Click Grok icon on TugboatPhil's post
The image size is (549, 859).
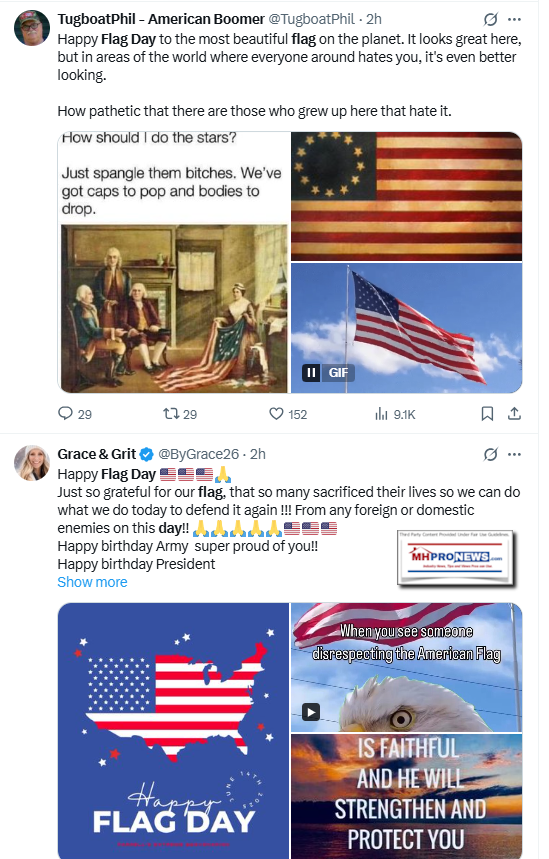pos(490,20)
